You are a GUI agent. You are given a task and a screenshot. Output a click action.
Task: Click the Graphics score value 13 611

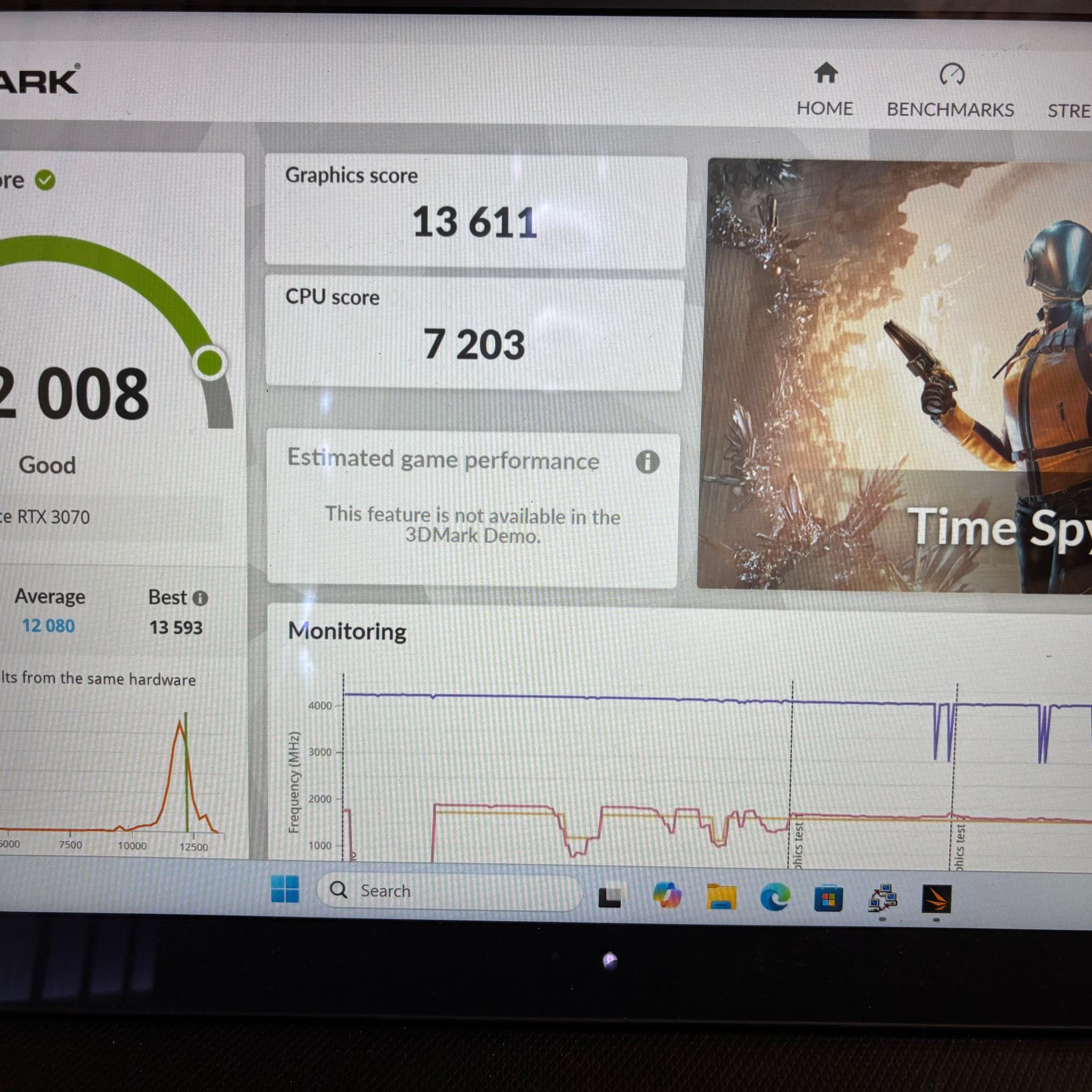tap(474, 222)
